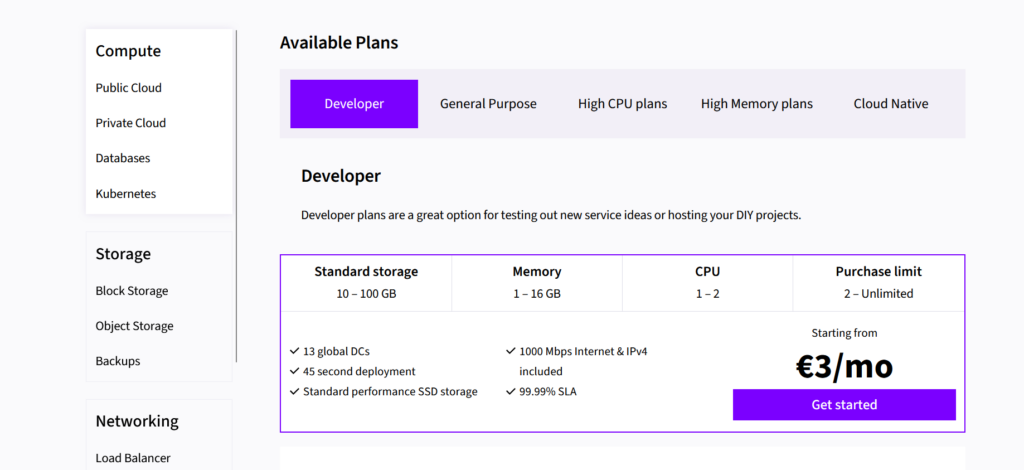Image resolution: width=1024 pixels, height=470 pixels.
Task: Open Backups under Storage
Action: click(x=117, y=361)
